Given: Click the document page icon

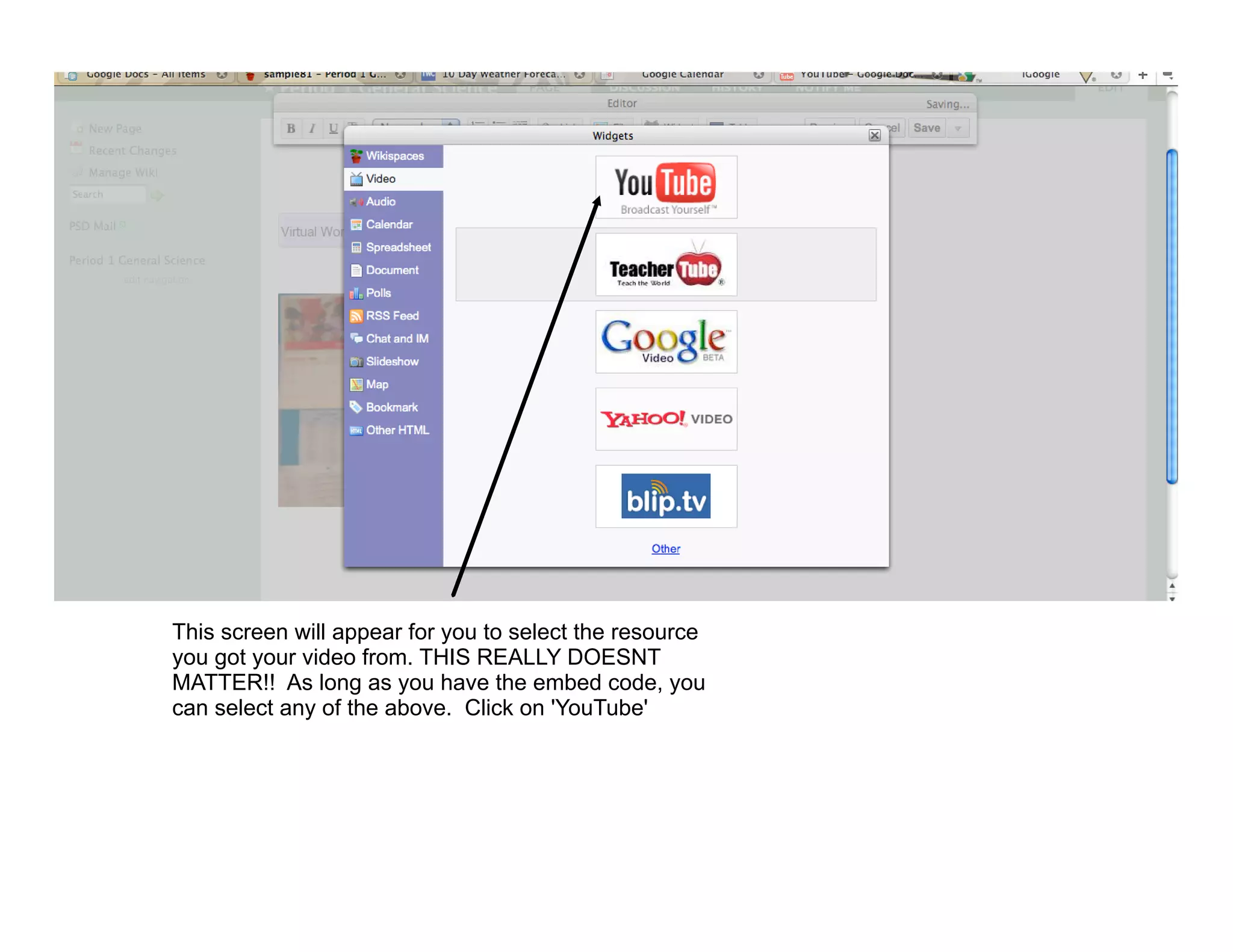Looking at the screenshot, I should click(x=356, y=270).
